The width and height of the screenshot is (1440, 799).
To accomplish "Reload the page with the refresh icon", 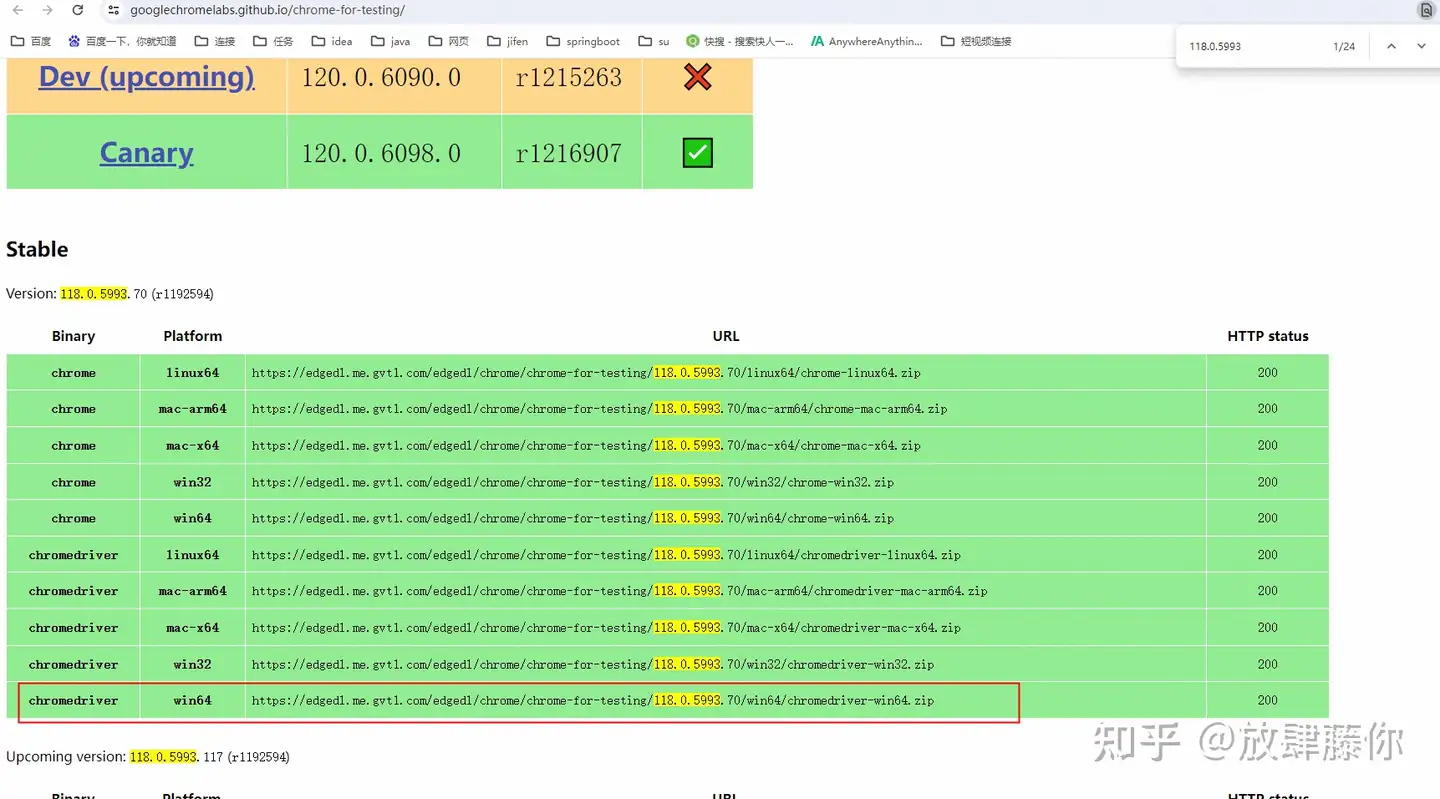I will click(78, 10).
